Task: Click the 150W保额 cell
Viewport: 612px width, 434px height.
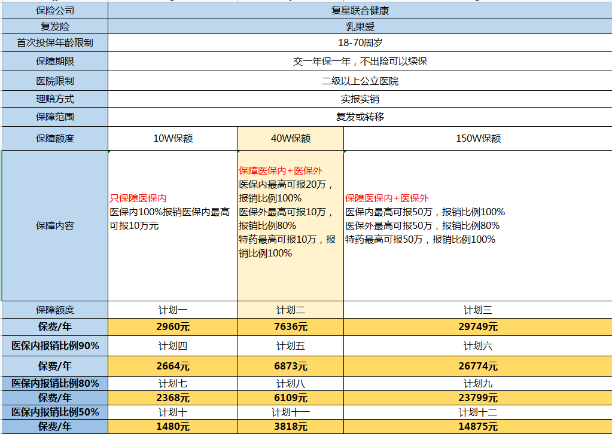Action: tap(478, 139)
